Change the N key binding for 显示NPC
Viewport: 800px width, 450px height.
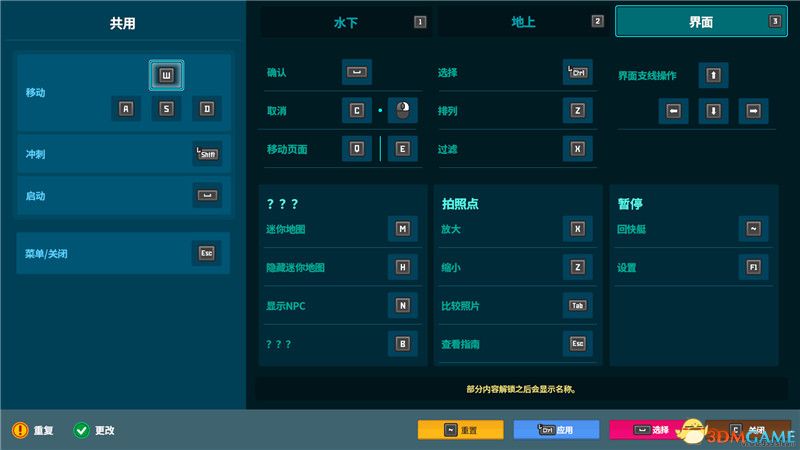[403, 305]
